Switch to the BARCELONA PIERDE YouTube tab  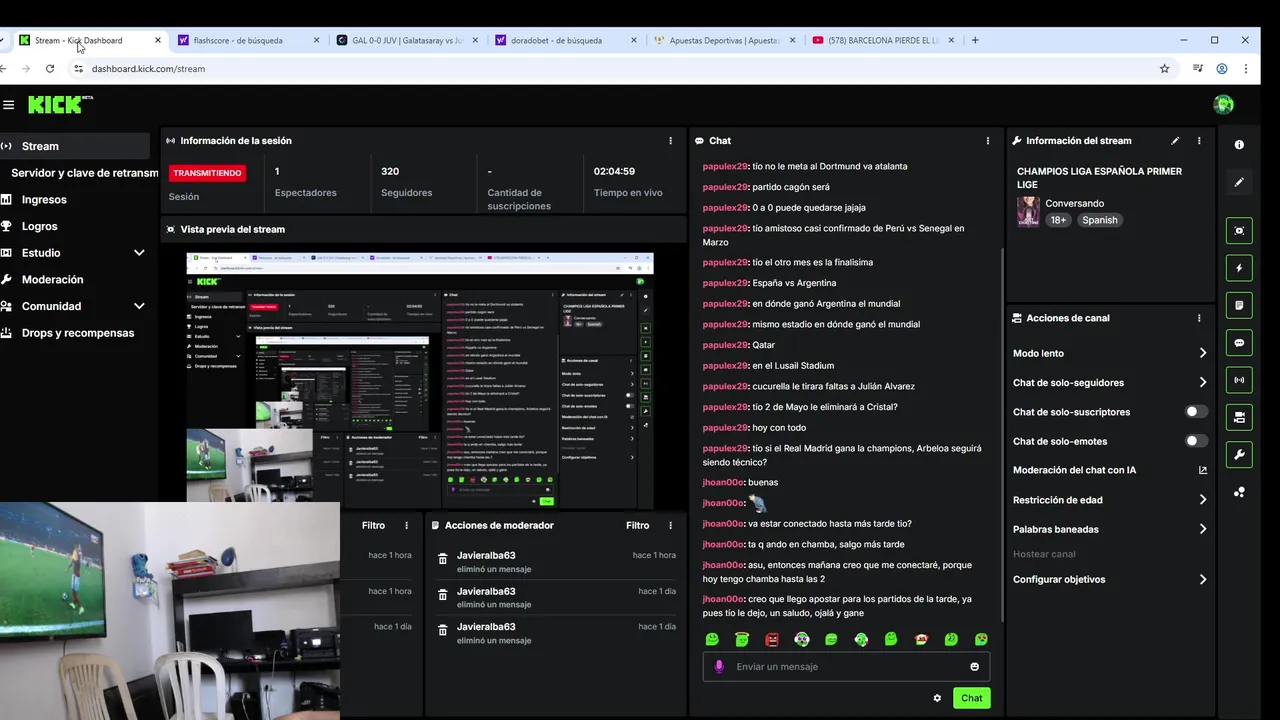pos(884,40)
